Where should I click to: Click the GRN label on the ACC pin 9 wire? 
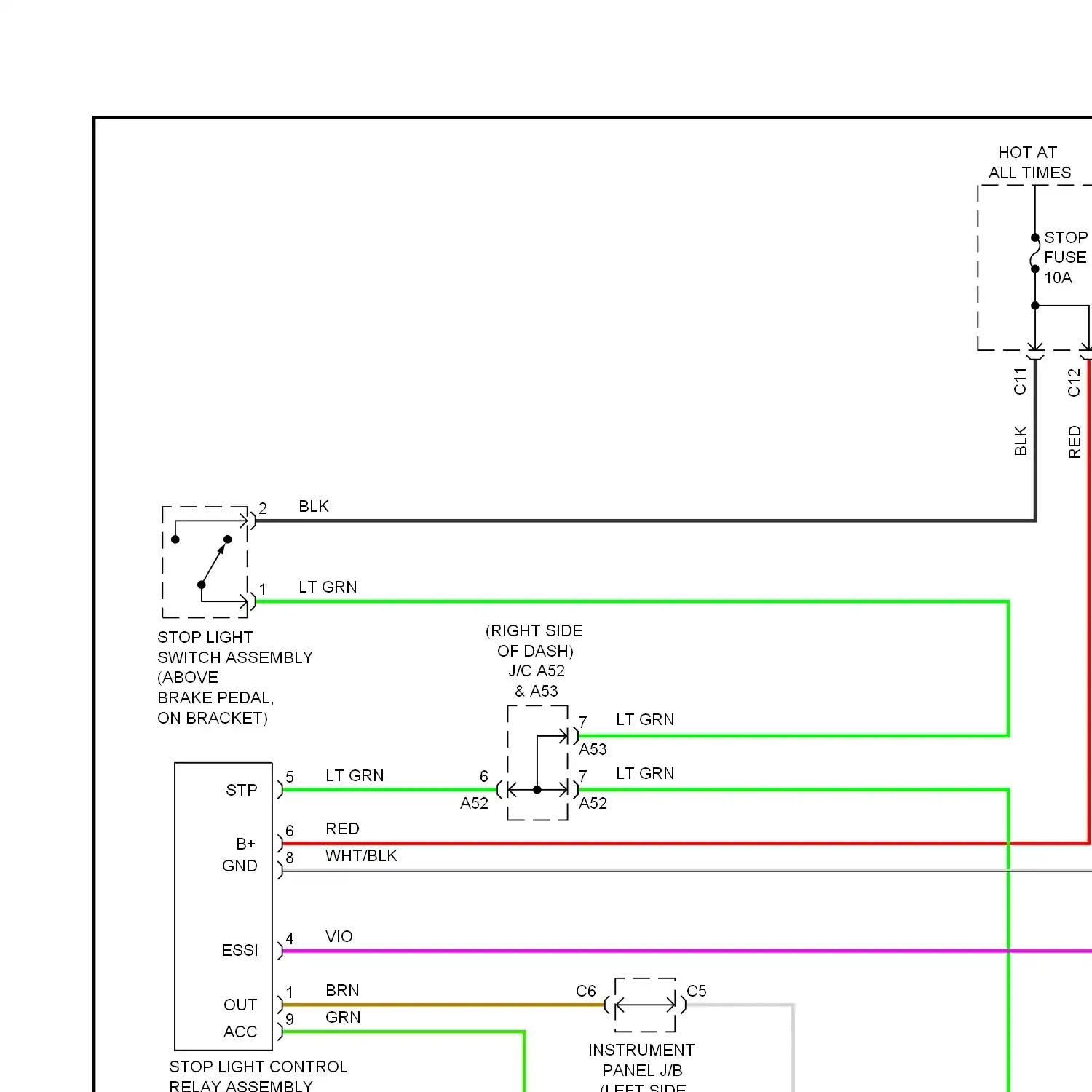pos(343,1017)
